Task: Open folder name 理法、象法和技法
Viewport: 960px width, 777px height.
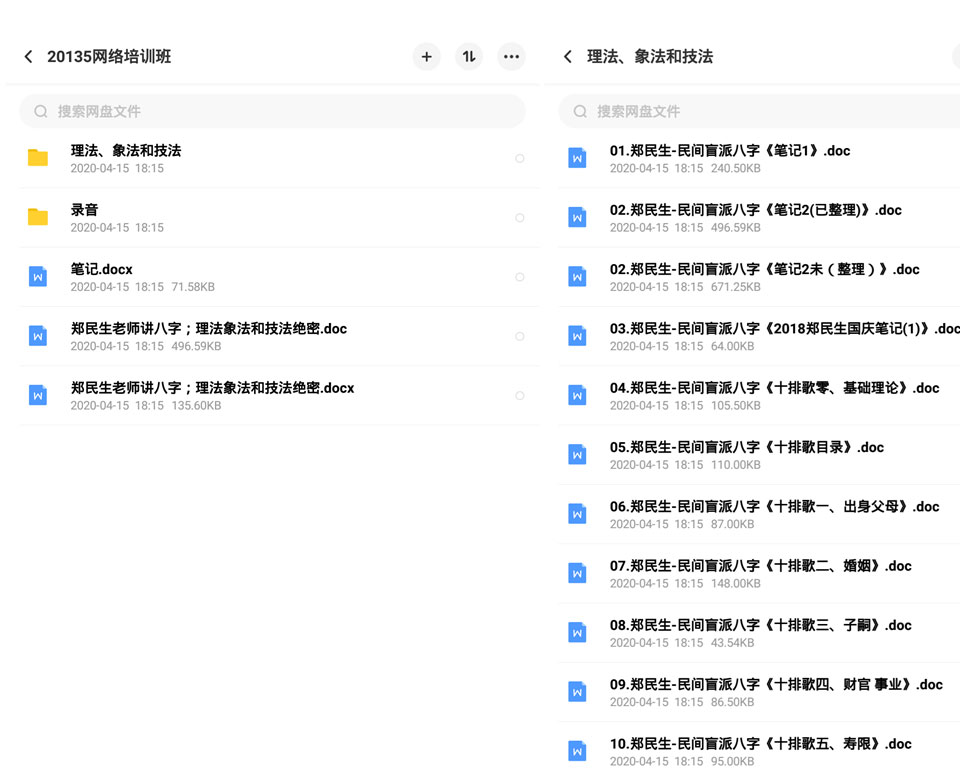Action: click(x=126, y=151)
